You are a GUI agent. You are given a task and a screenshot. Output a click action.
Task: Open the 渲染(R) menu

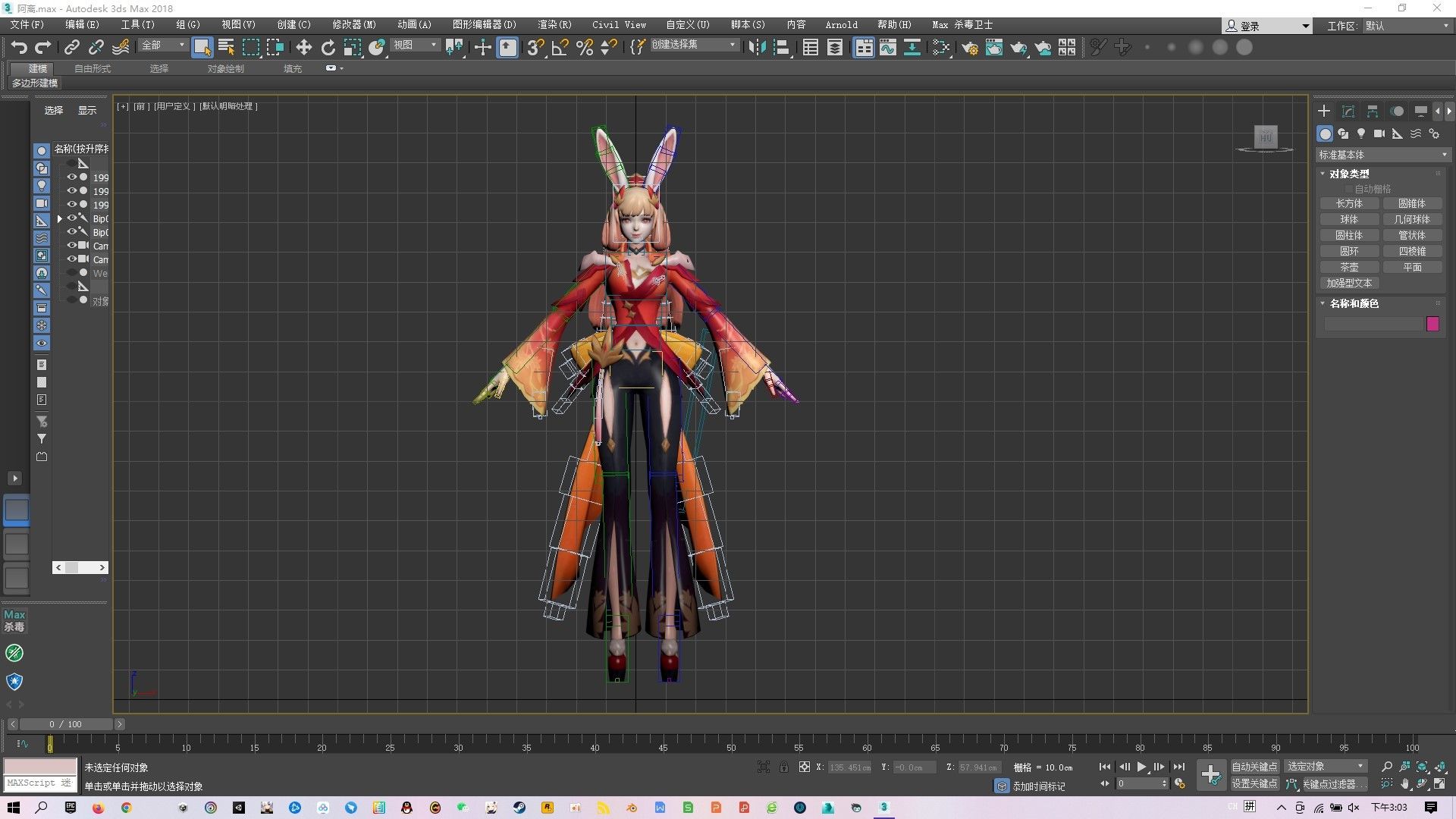coord(554,24)
